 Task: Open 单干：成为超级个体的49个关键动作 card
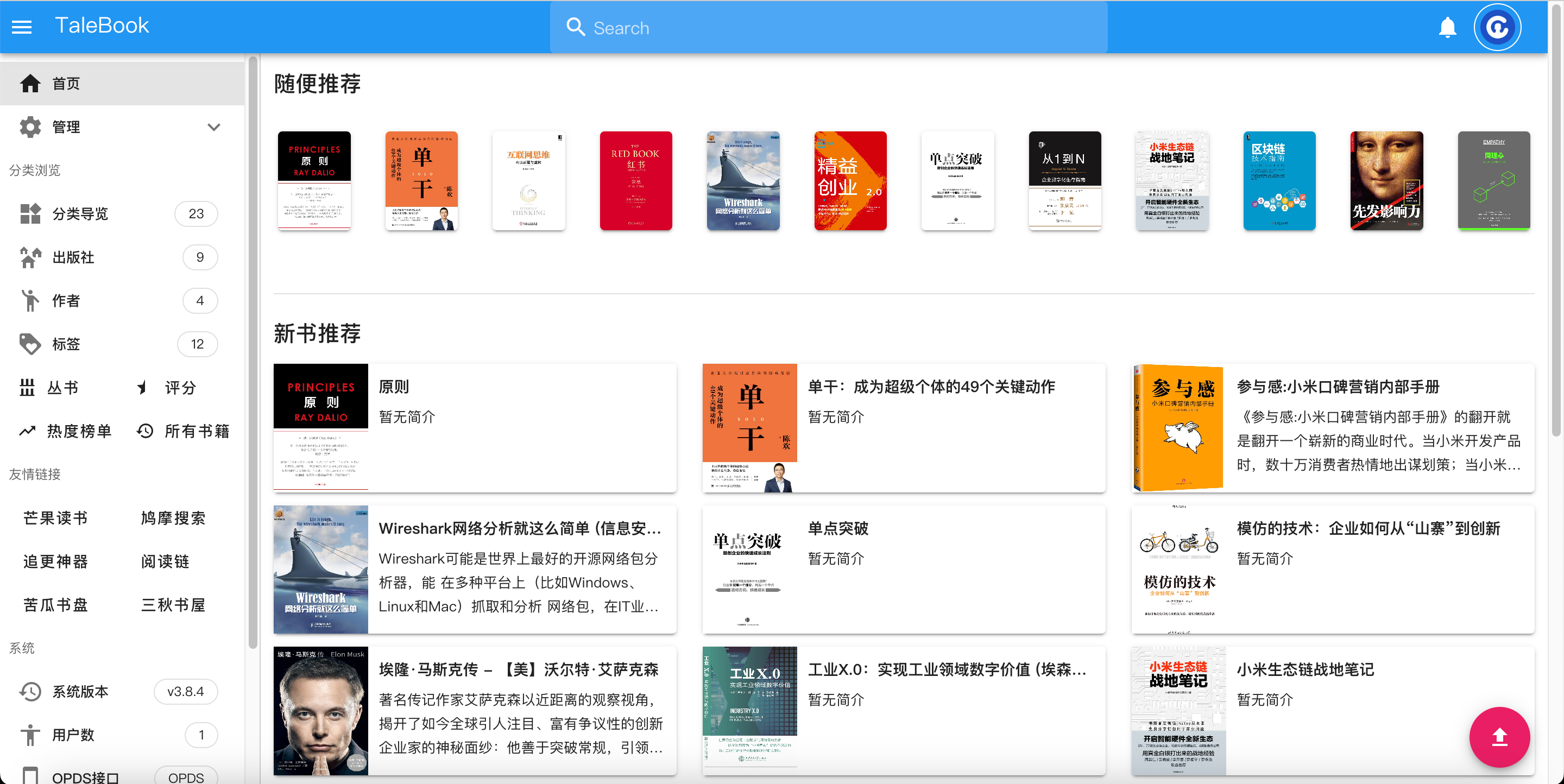[904, 428]
